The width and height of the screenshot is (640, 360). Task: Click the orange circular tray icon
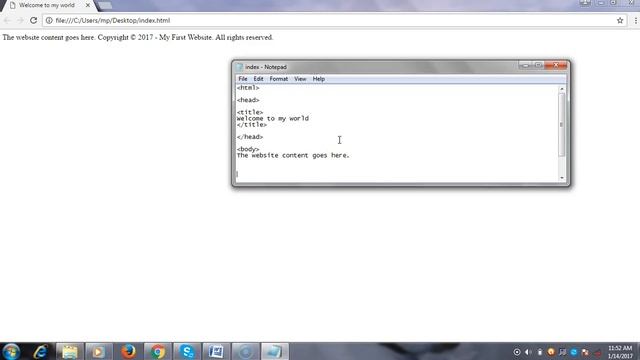551,351
